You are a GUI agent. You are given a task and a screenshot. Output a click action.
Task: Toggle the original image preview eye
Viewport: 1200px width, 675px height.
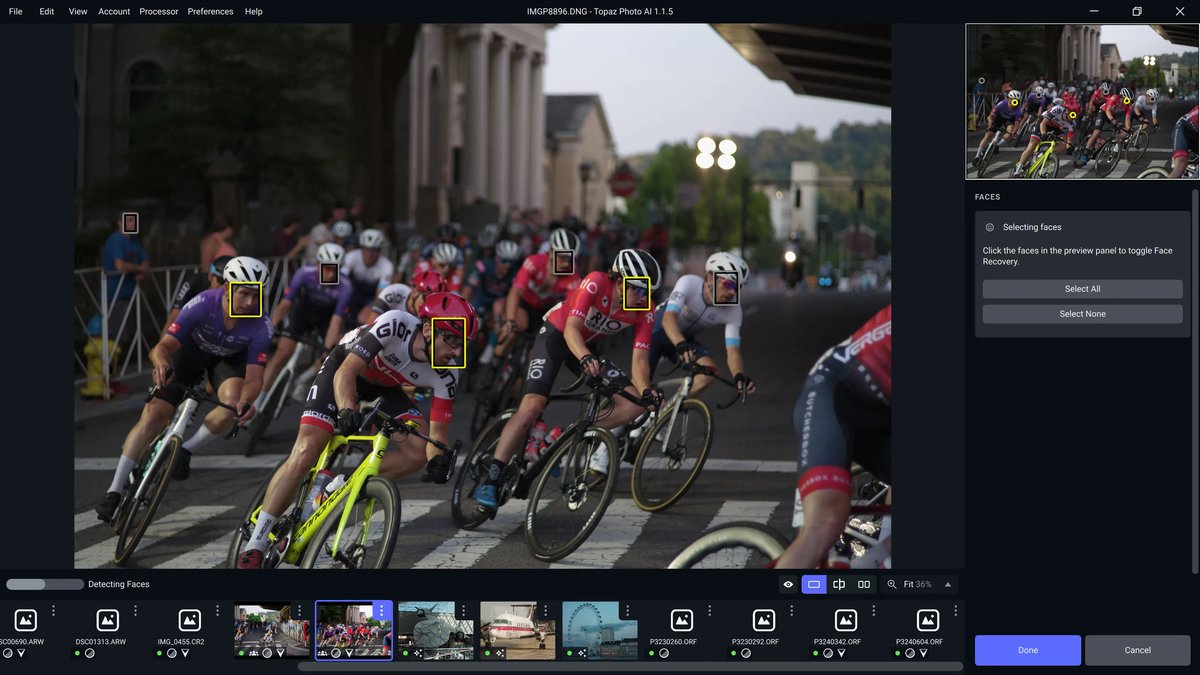click(787, 583)
